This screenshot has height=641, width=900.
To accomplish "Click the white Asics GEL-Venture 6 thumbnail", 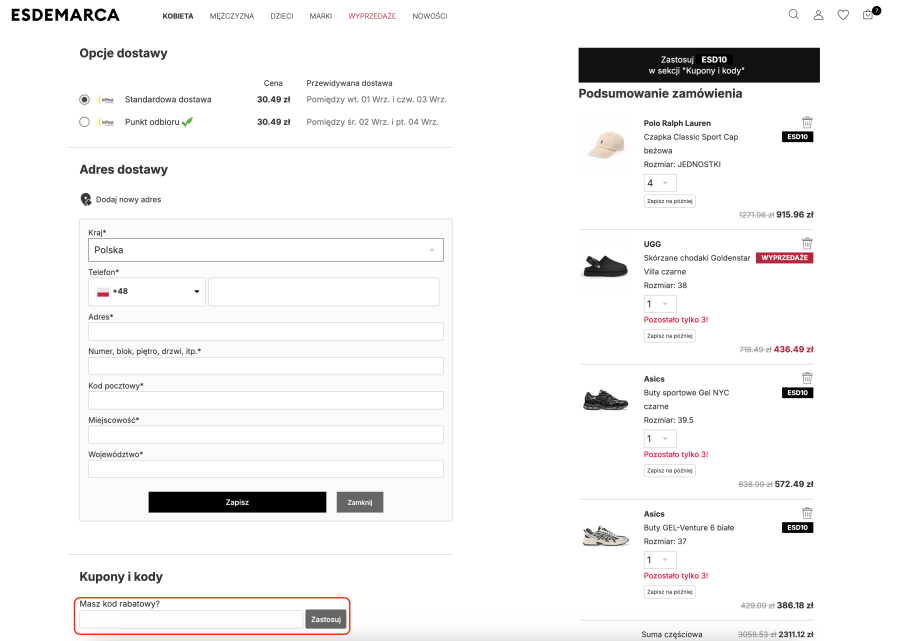I will point(606,536).
